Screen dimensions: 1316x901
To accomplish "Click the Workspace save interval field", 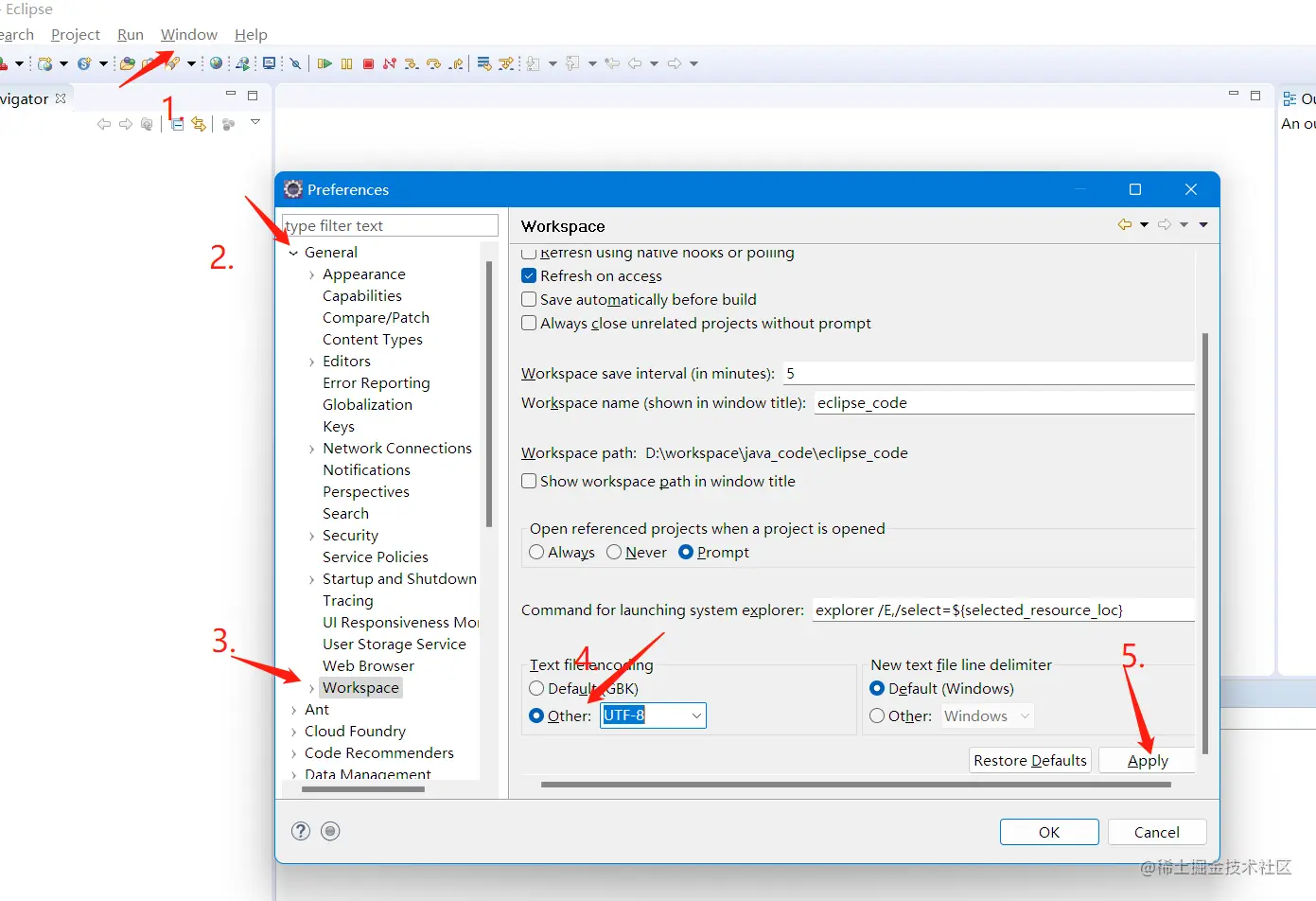I will click(x=989, y=373).
